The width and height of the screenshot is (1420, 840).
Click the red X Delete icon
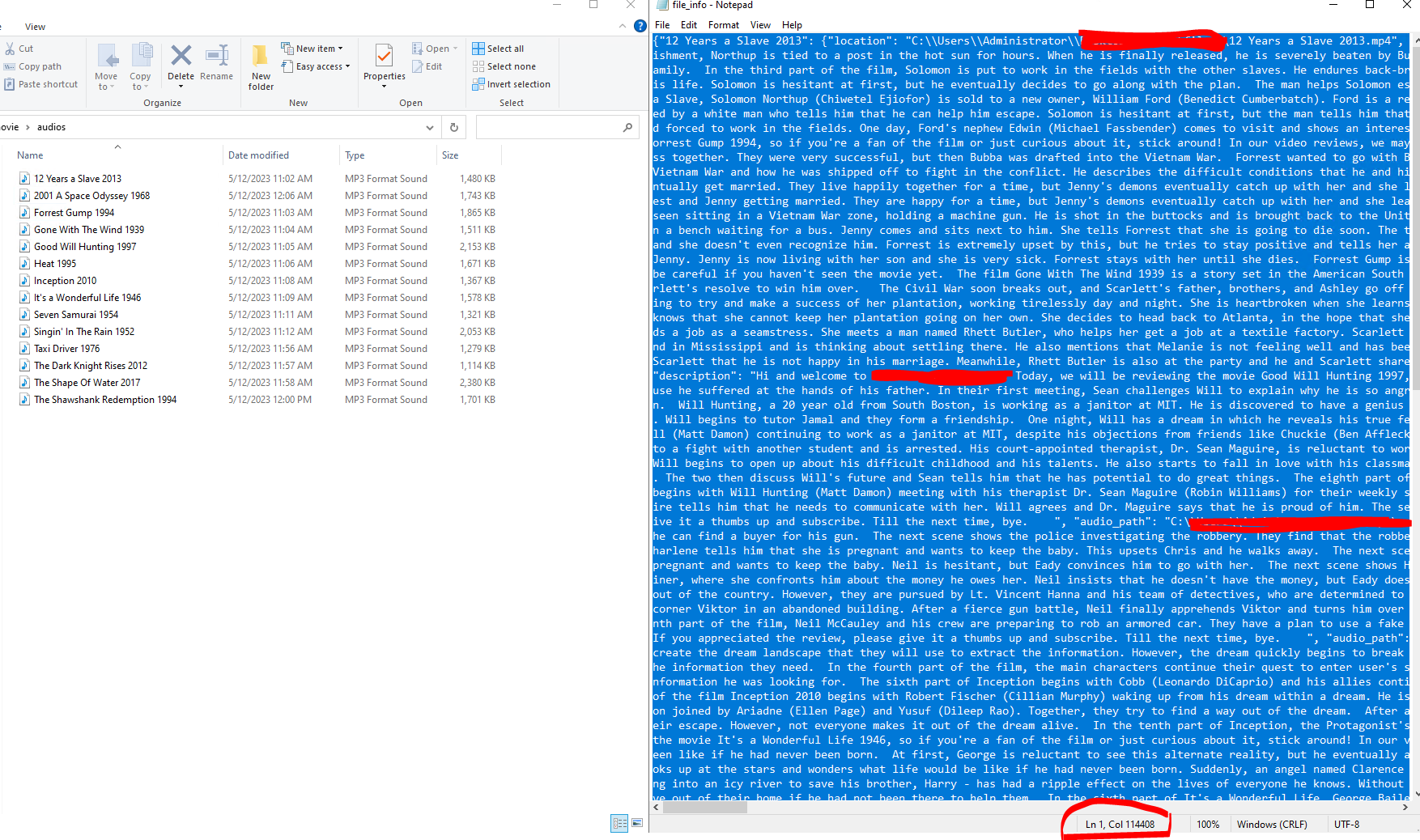point(181,55)
